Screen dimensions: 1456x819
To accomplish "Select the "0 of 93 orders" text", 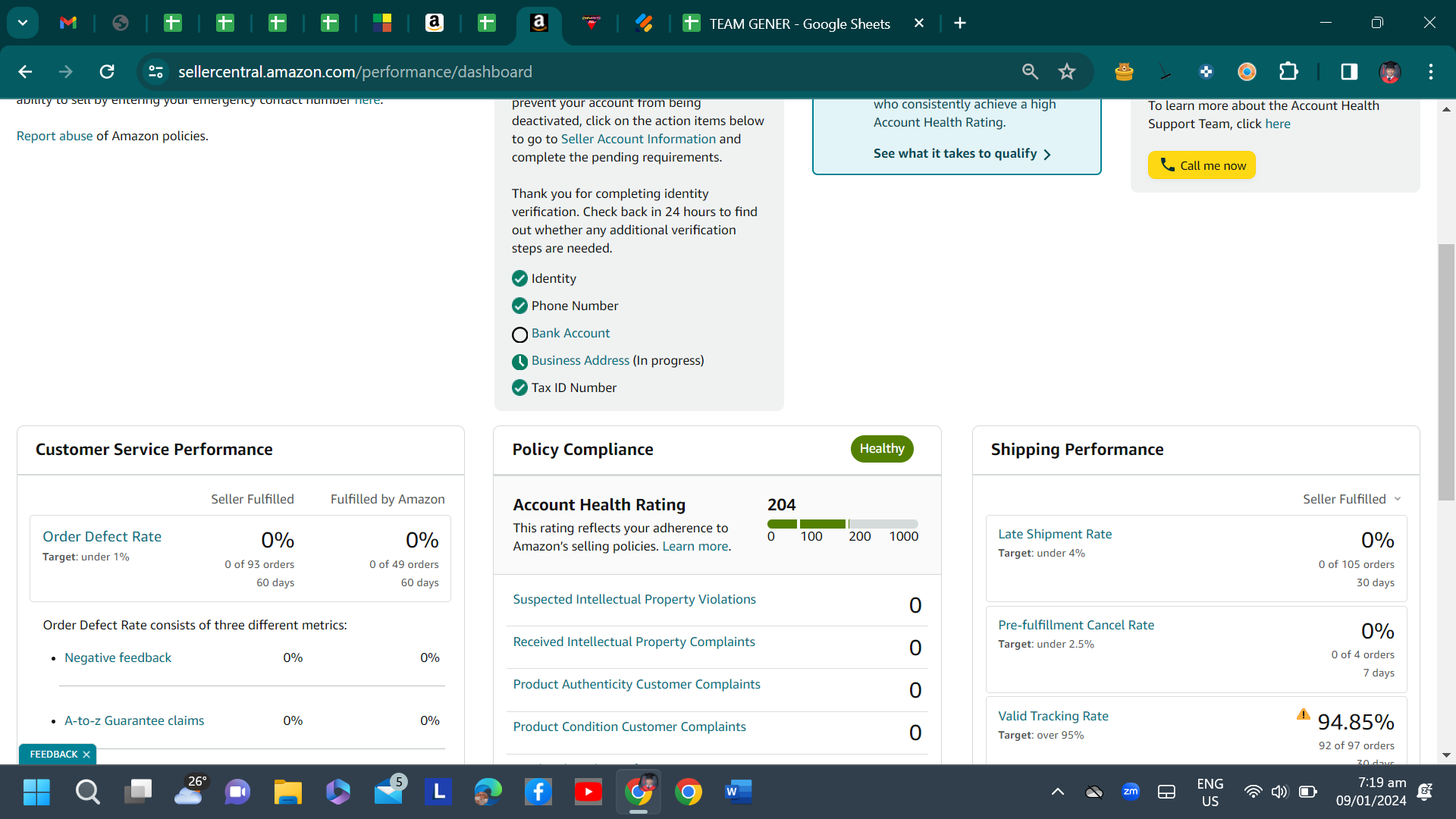I will [x=259, y=564].
